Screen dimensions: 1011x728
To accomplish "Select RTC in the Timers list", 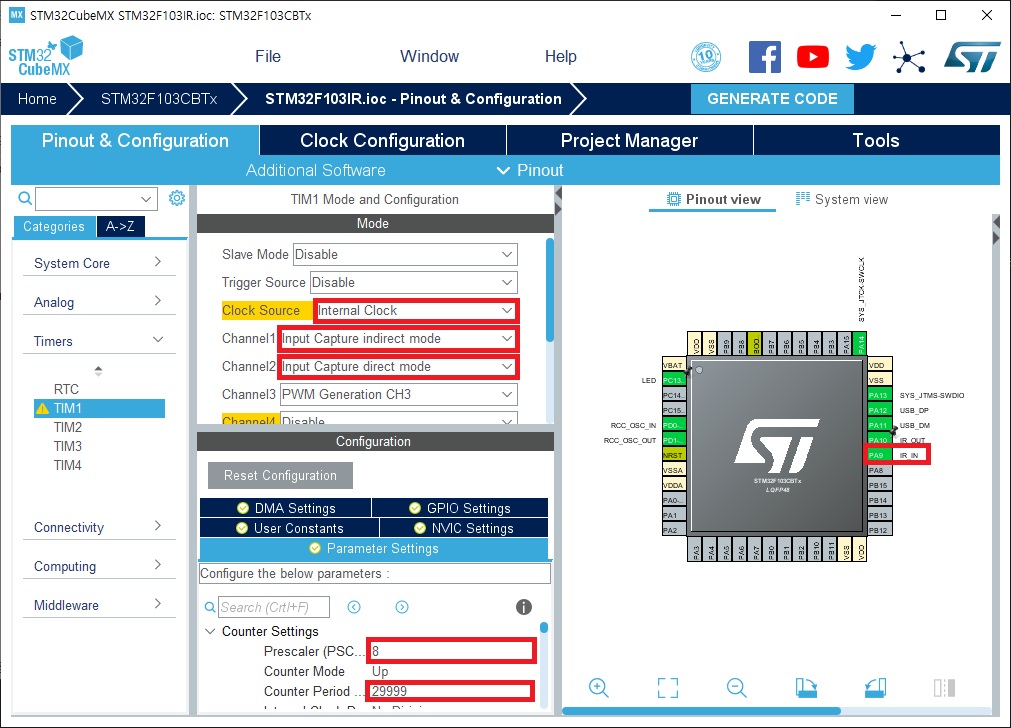I will [66, 389].
